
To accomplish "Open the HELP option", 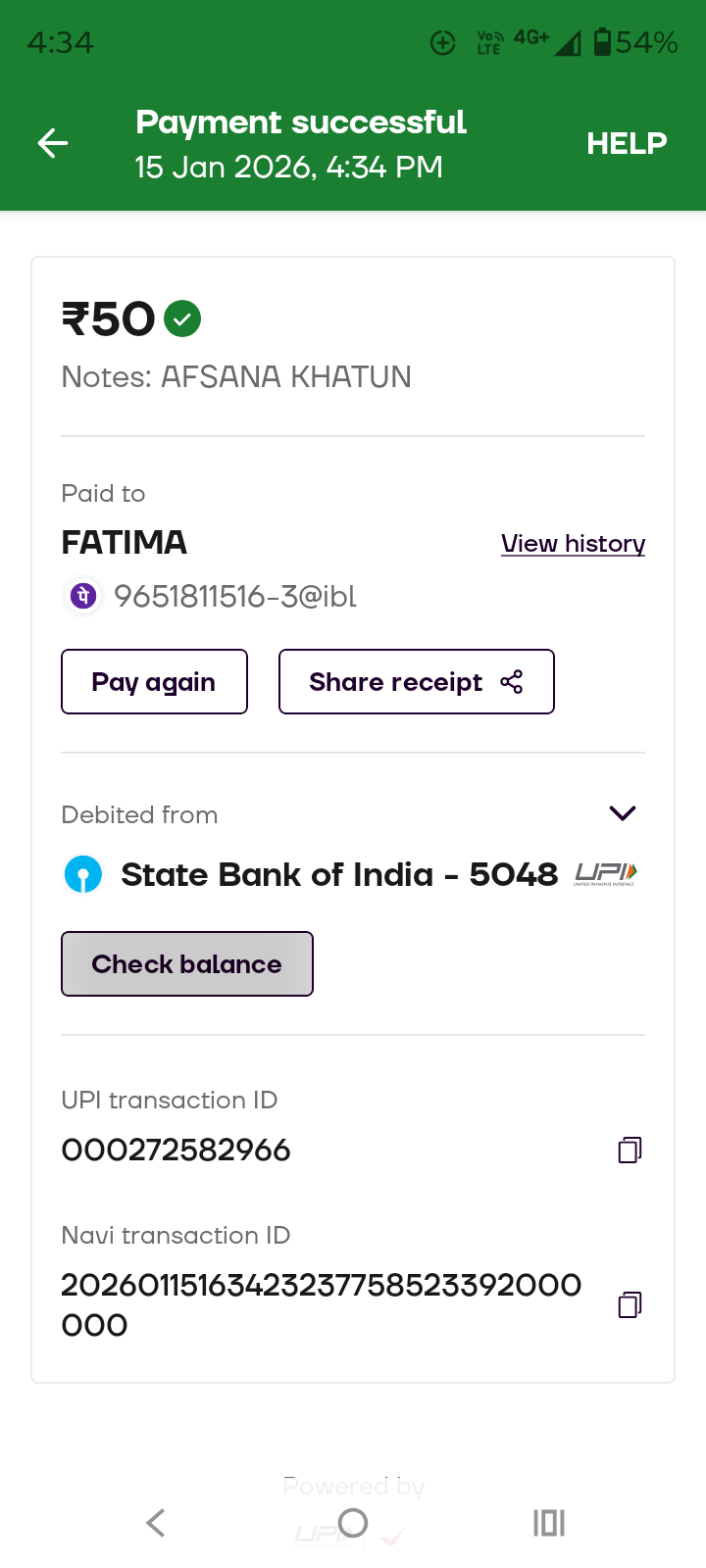I will click(x=627, y=143).
